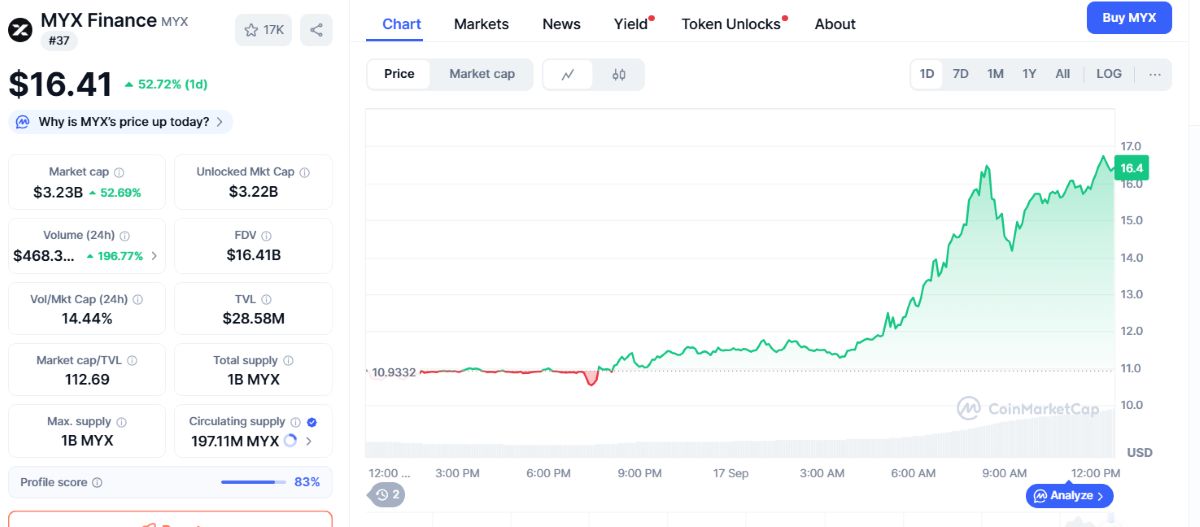Screen dimensions: 1200x527
Task: Expand the Volume (24h) details chevron
Action: [x=153, y=256]
